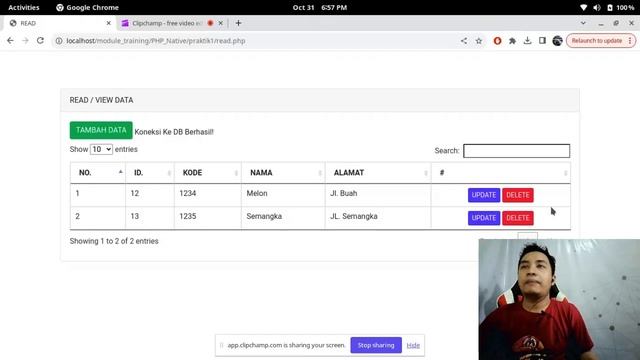Image resolution: width=640 pixels, height=360 pixels.
Task: Sort the table by NO. column
Action: pyautogui.click(x=98, y=173)
